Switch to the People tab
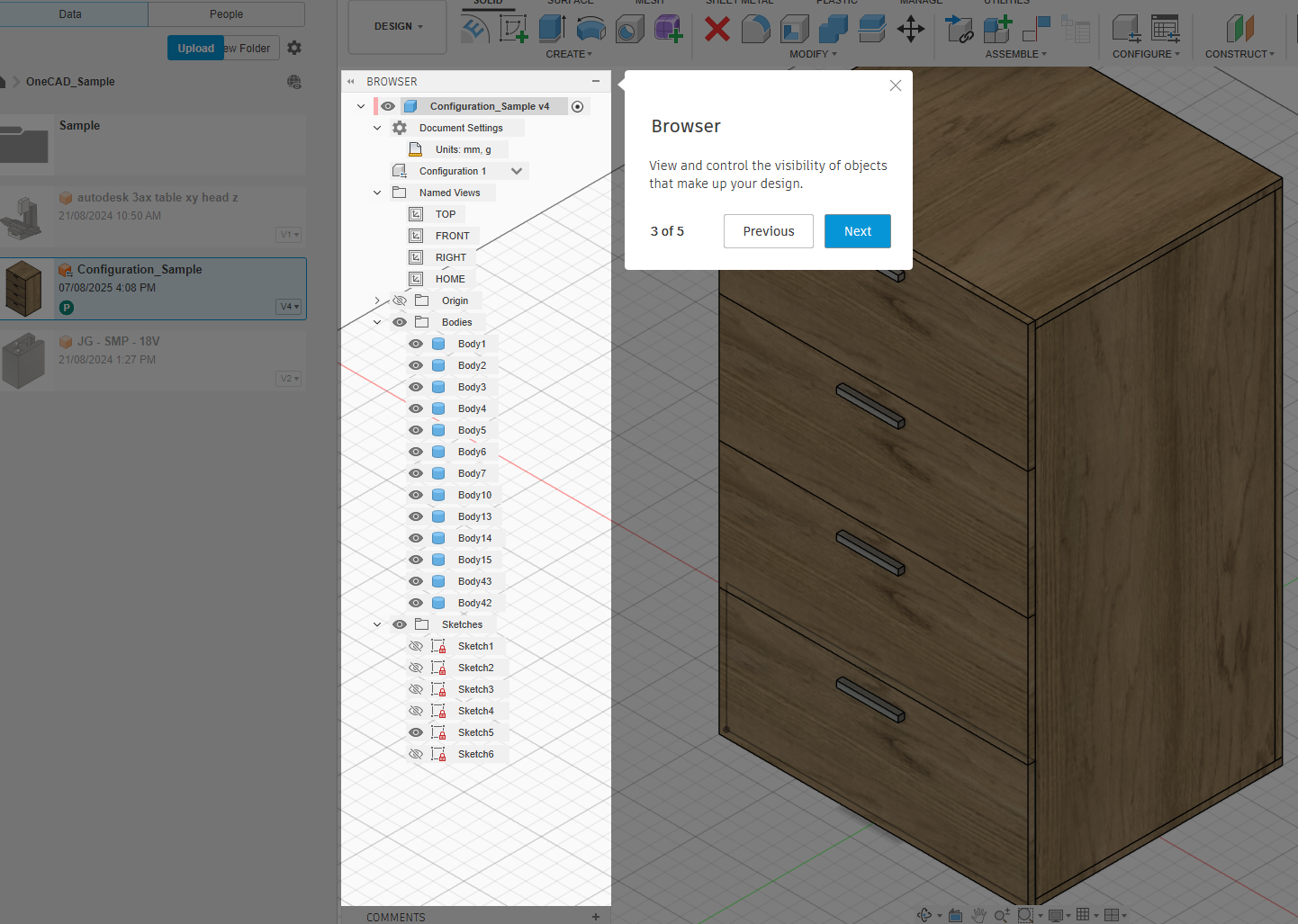The height and width of the screenshot is (924, 1298). point(227,14)
